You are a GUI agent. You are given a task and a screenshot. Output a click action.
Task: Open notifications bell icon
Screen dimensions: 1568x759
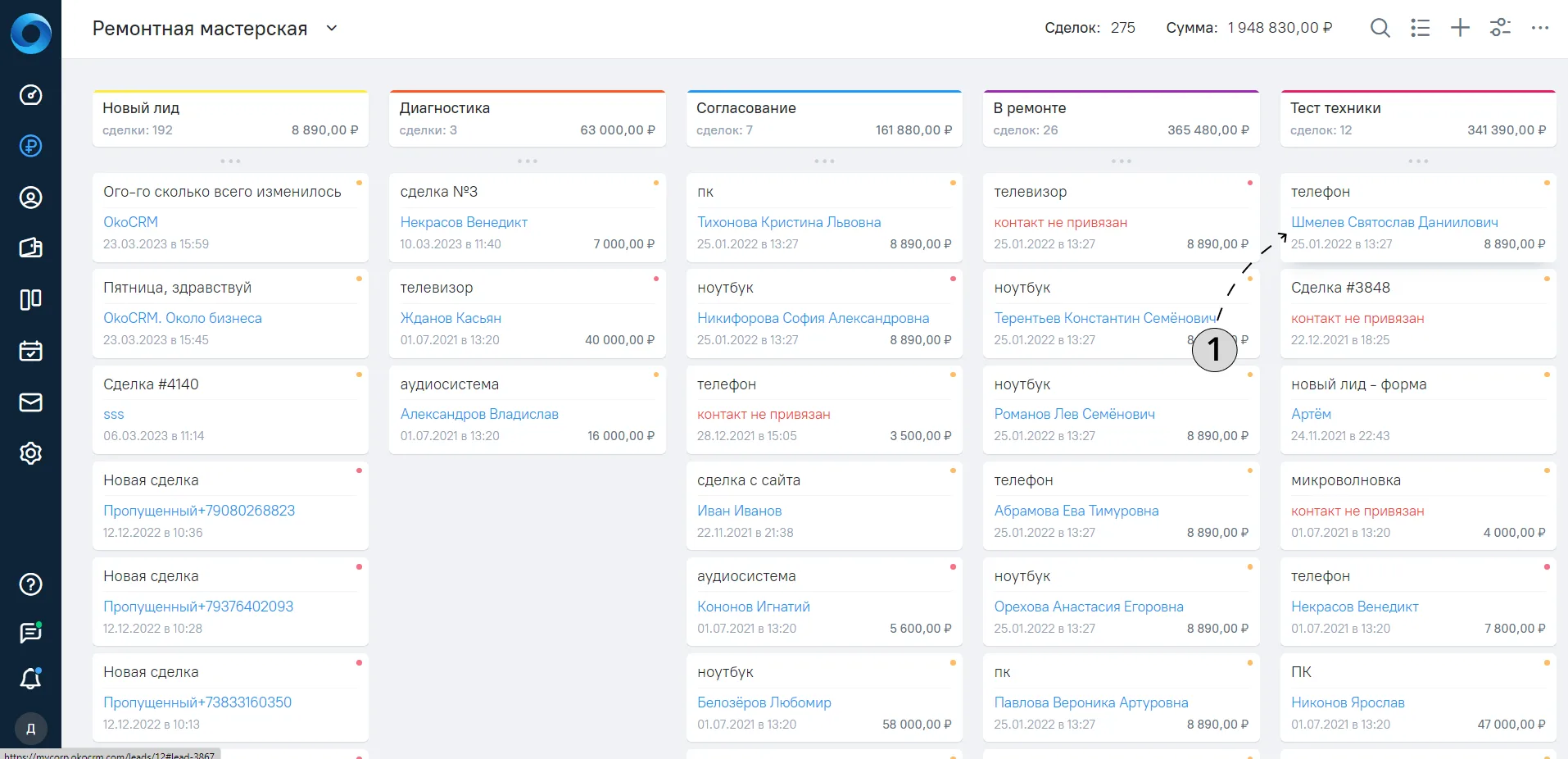[x=30, y=679]
